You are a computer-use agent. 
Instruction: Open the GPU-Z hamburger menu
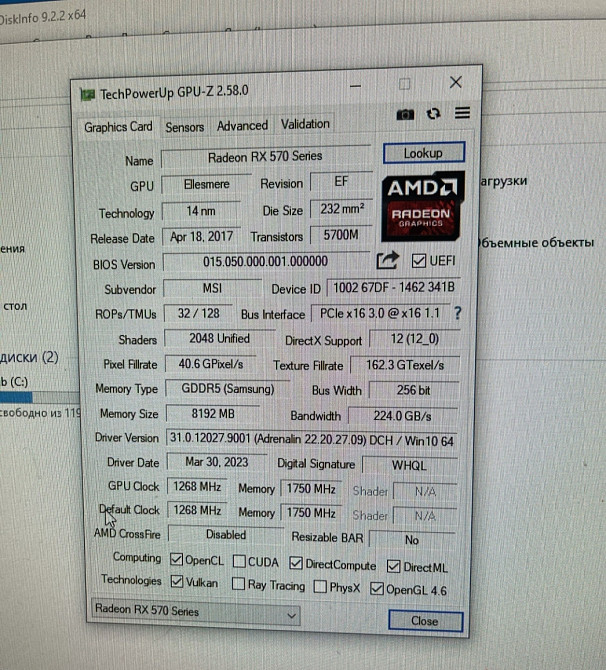pyautogui.click(x=462, y=113)
